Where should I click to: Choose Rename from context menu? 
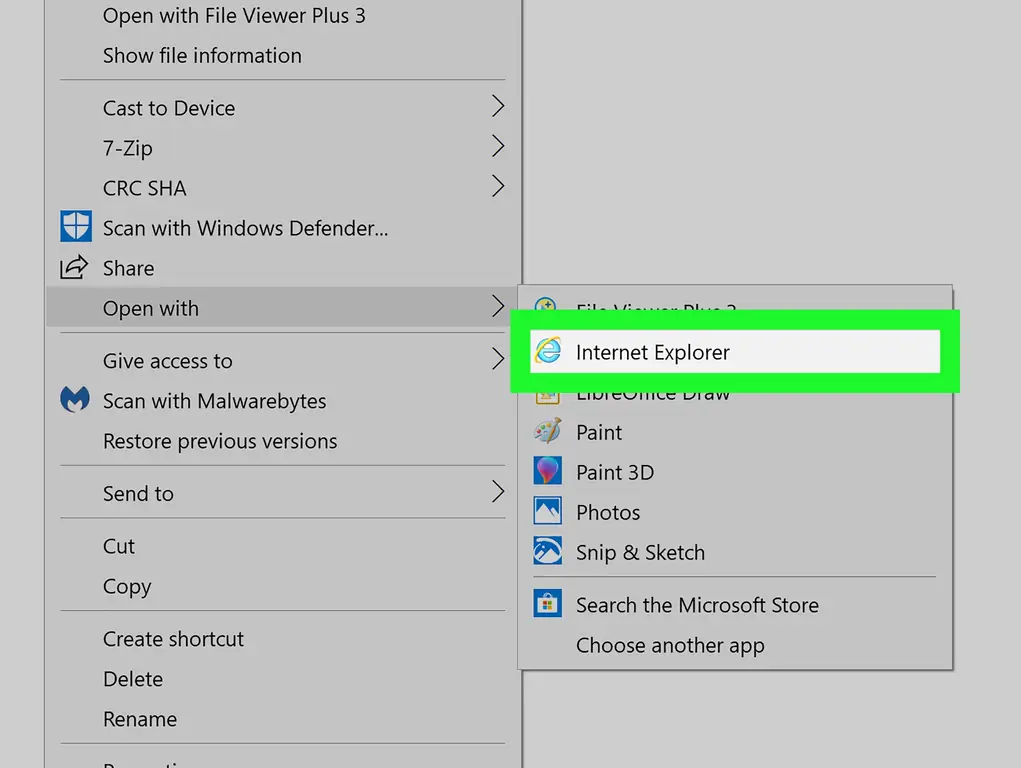pyautogui.click(x=283, y=719)
